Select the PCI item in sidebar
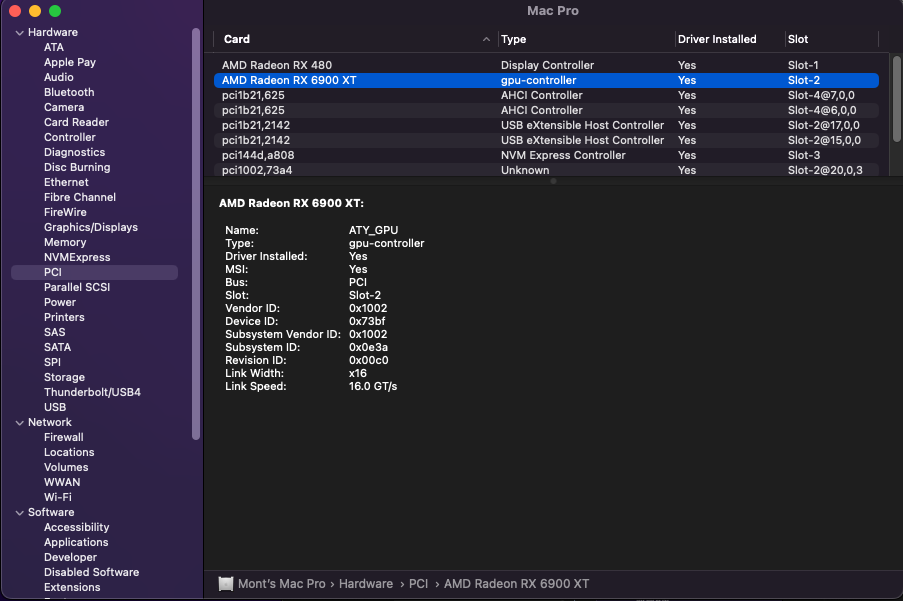Screen dimensions: 903x601 click(94, 272)
